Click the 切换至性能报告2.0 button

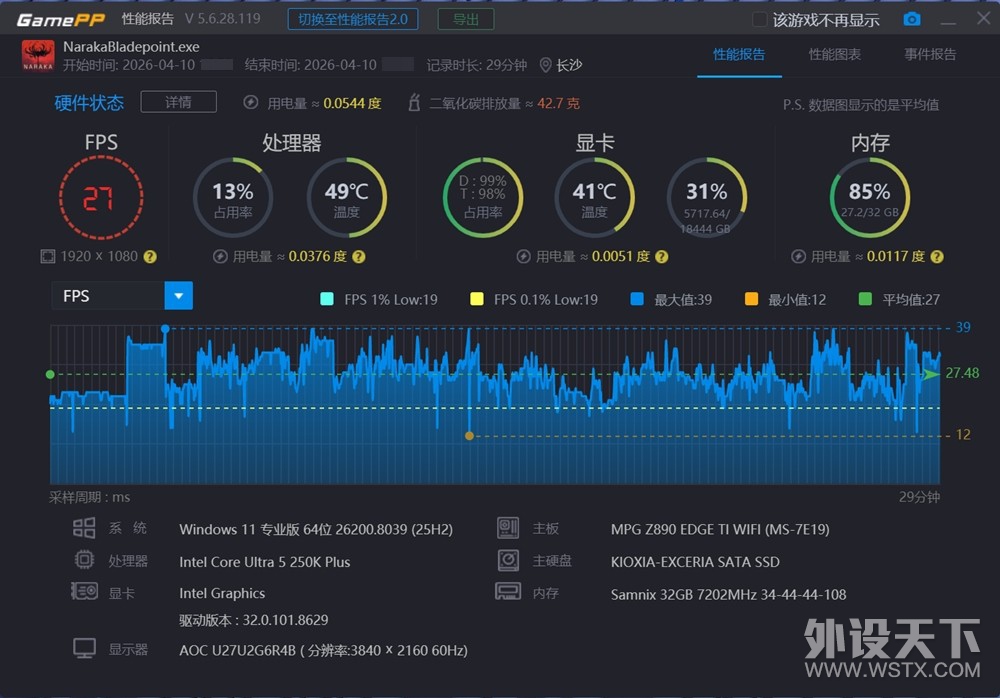(353, 19)
